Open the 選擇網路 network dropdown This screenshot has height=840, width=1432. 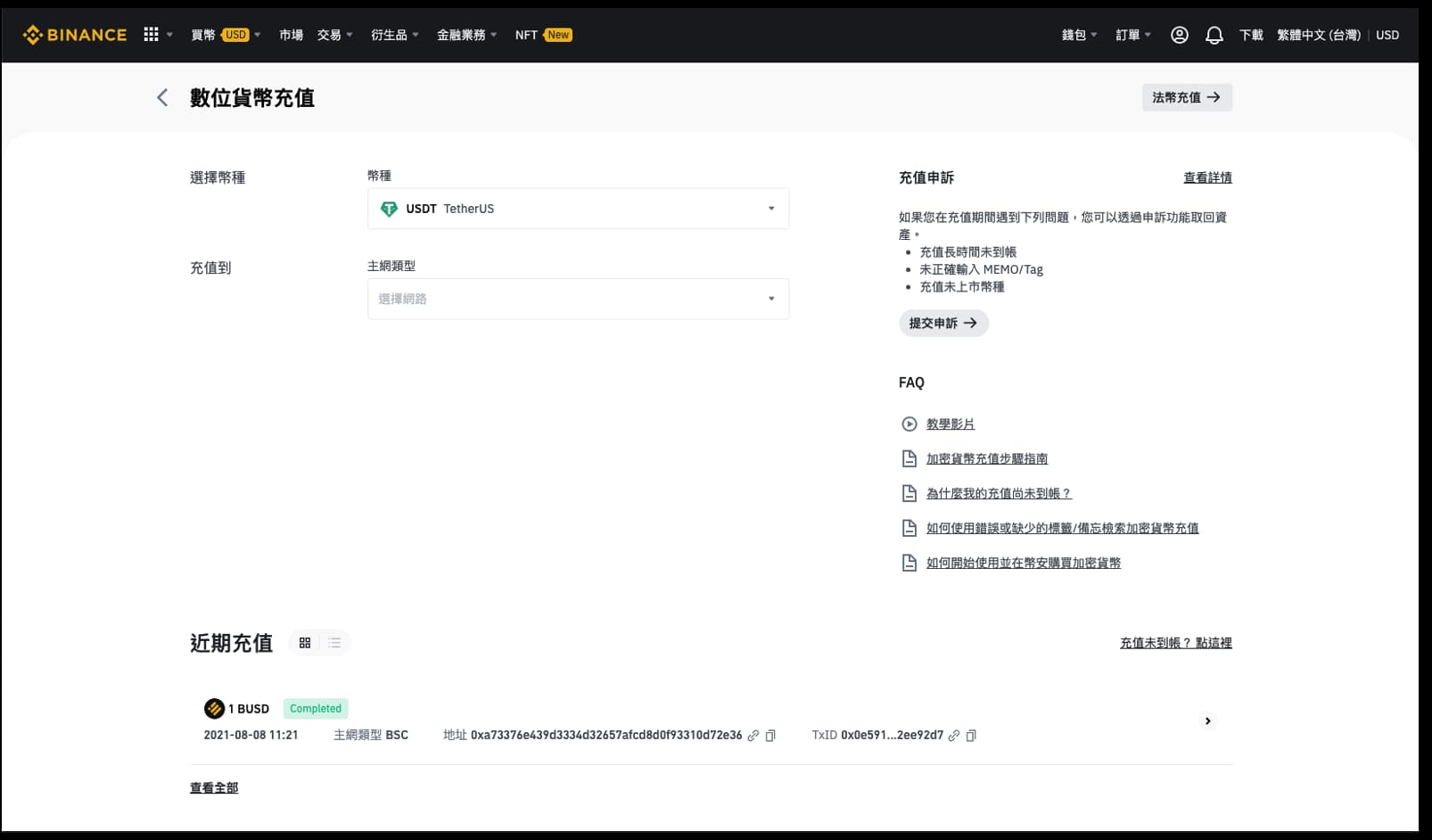(x=578, y=298)
